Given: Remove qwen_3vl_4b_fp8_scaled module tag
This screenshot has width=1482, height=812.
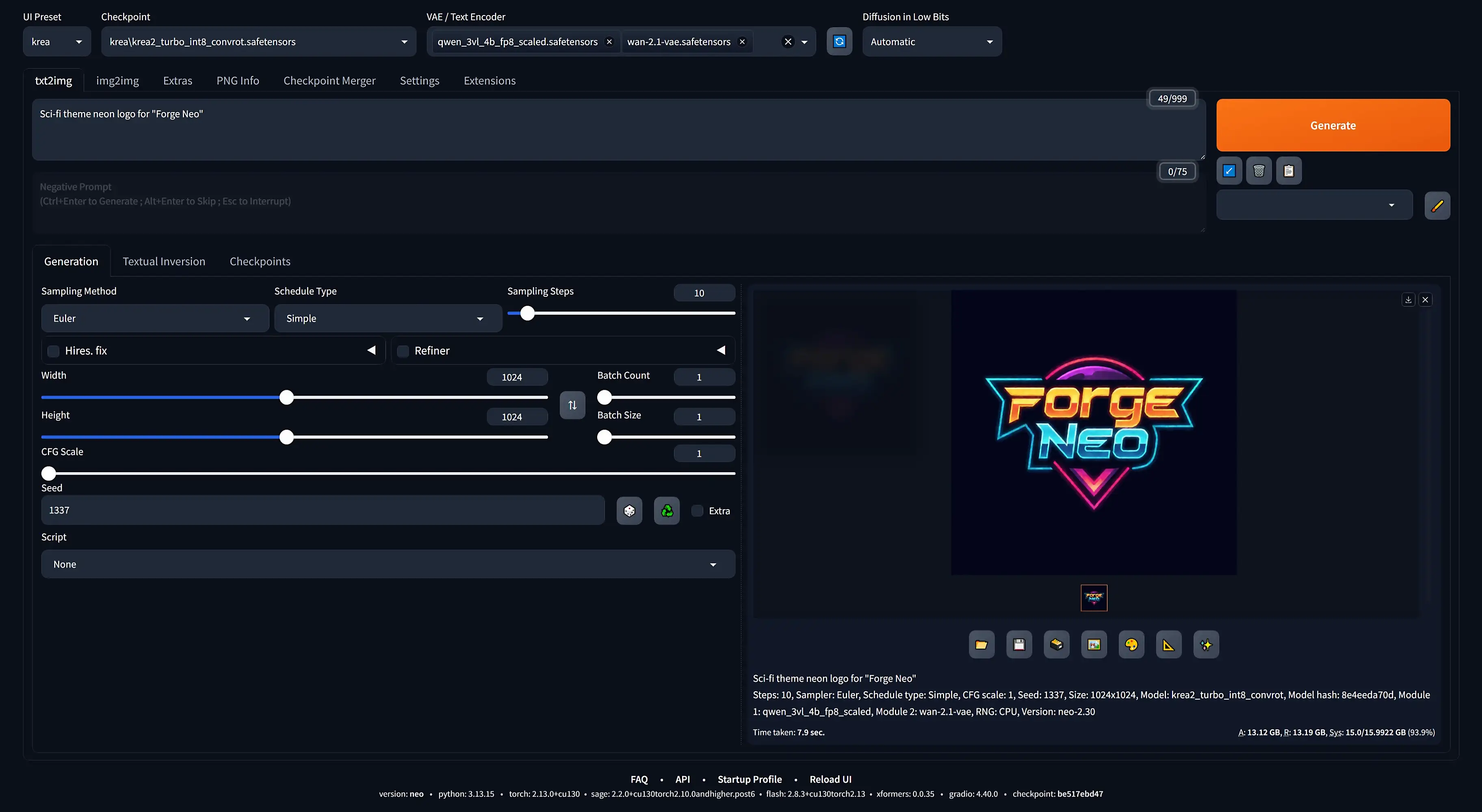Looking at the screenshot, I should pos(609,41).
